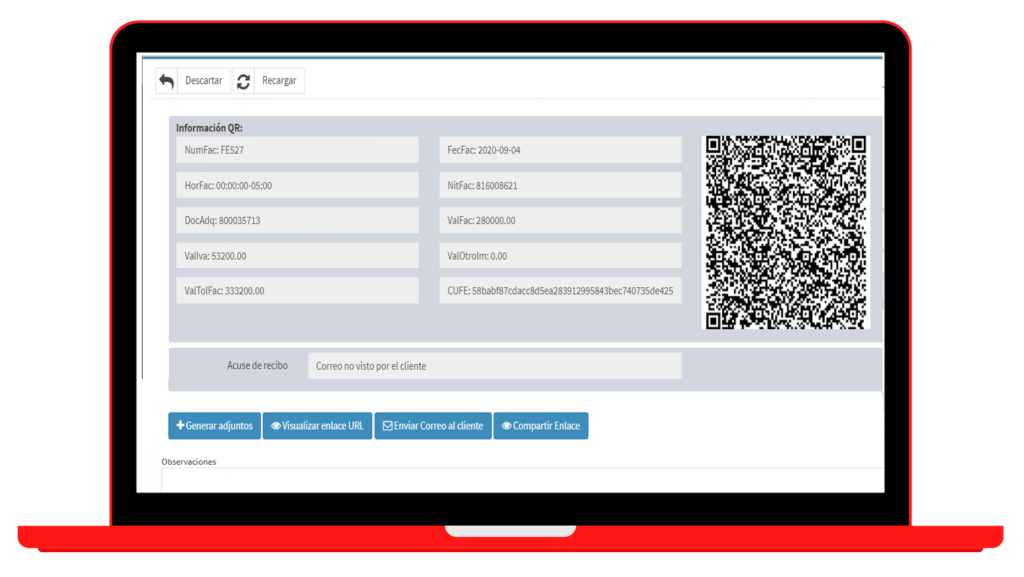Select the ValTolFac: 333200.00 field
Image resolution: width=1024 pixels, height=577 pixels.
(x=297, y=291)
